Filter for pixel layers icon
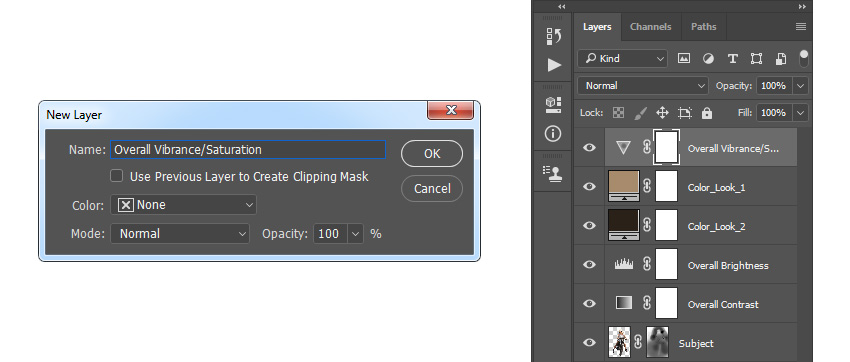Image resolution: width=850 pixels, height=362 pixels. [684, 59]
